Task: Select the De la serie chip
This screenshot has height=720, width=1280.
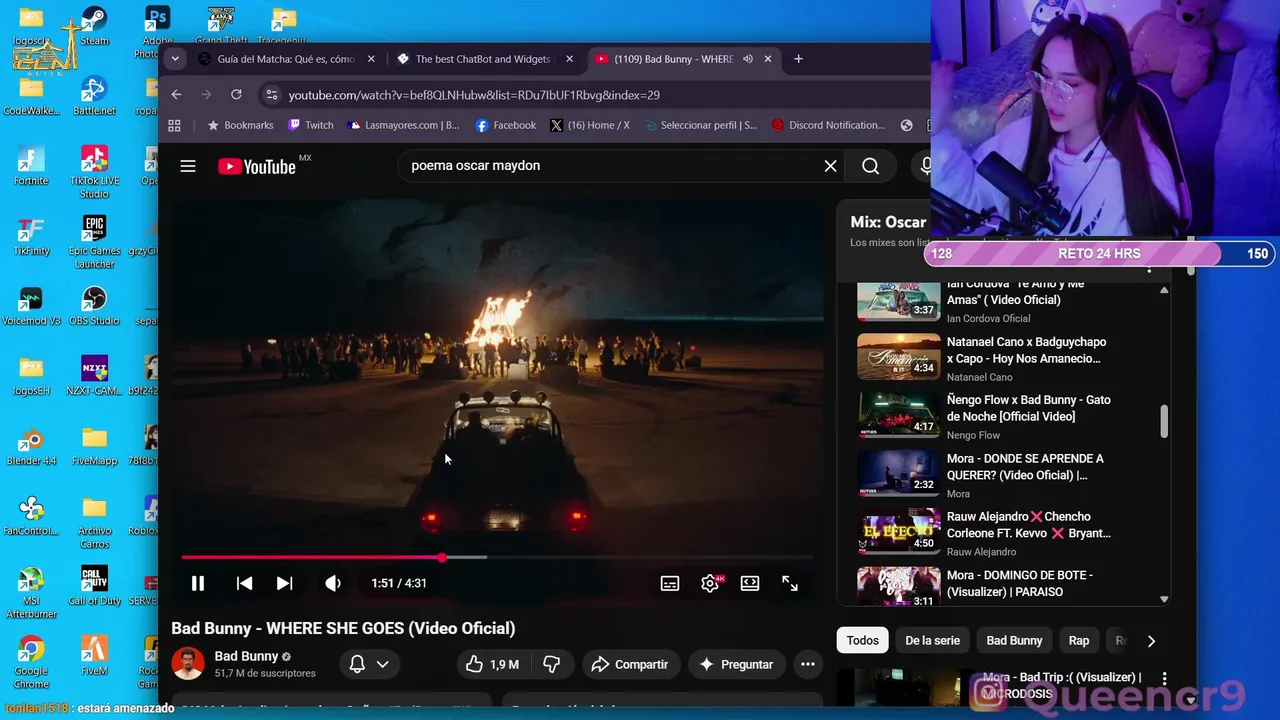Action: (x=932, y=641)
